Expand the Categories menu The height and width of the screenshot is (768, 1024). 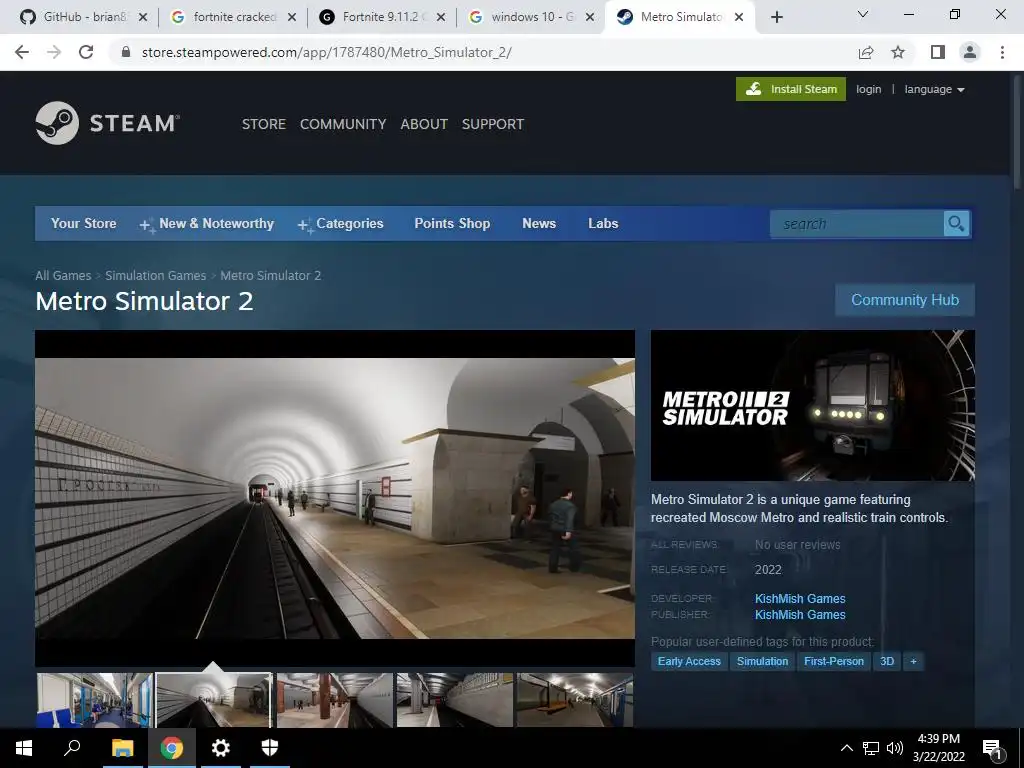click(341, 223)
